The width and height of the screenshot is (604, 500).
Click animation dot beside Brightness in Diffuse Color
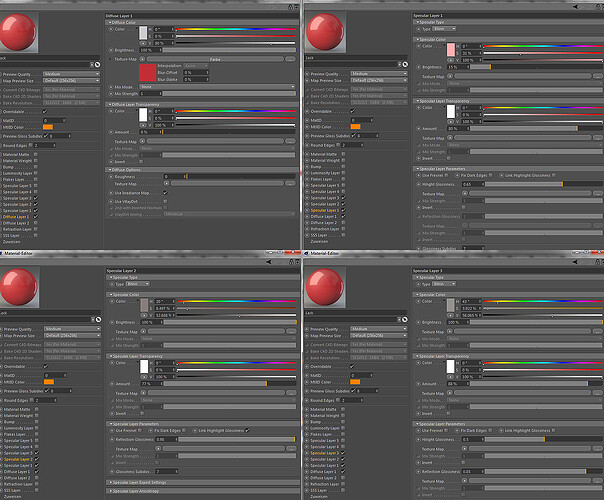pyautogui.click(x=111, y=50)
